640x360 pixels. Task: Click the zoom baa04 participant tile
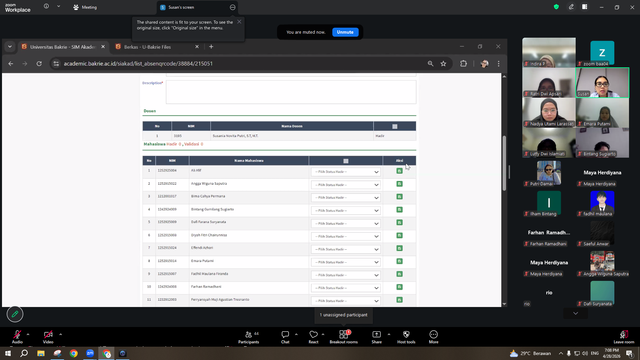point(602,53)
